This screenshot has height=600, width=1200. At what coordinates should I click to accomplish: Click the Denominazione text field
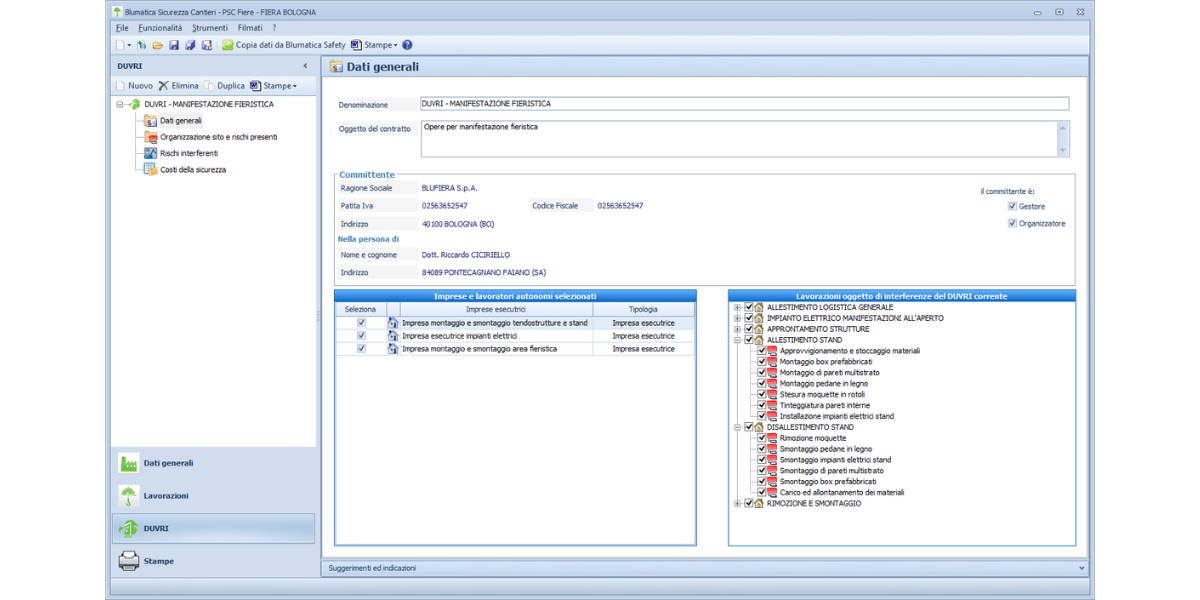click(743, 104)
